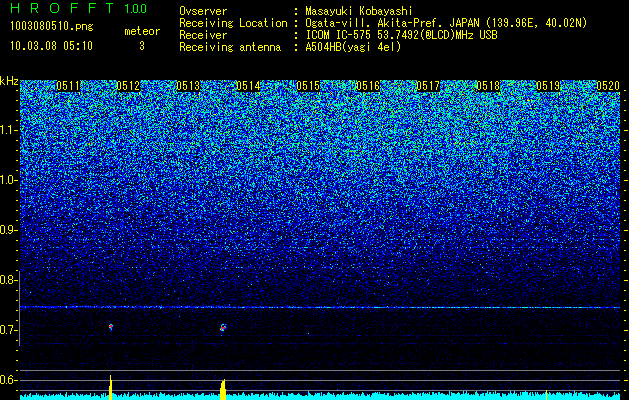
Task: Click the 1.0.0 version number
Action: coord(135,9)
